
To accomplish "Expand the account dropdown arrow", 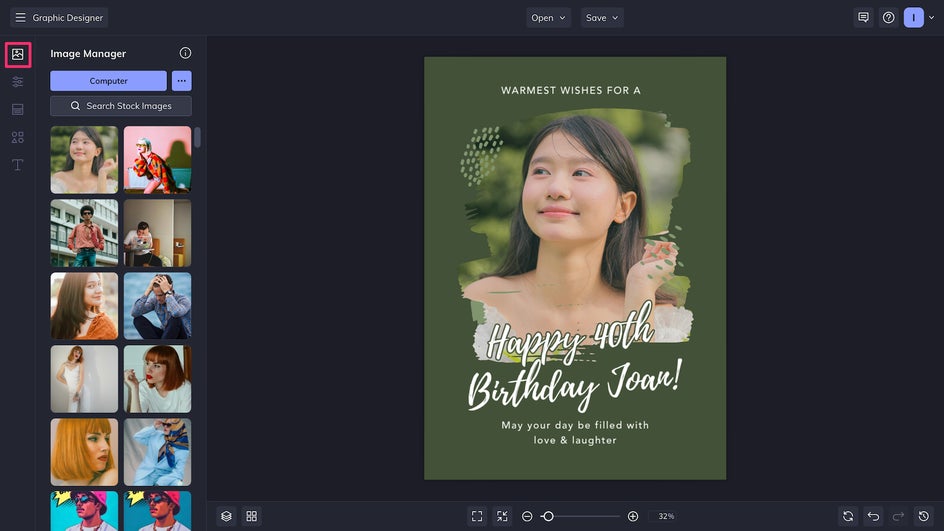I will [x=931, y=17].
